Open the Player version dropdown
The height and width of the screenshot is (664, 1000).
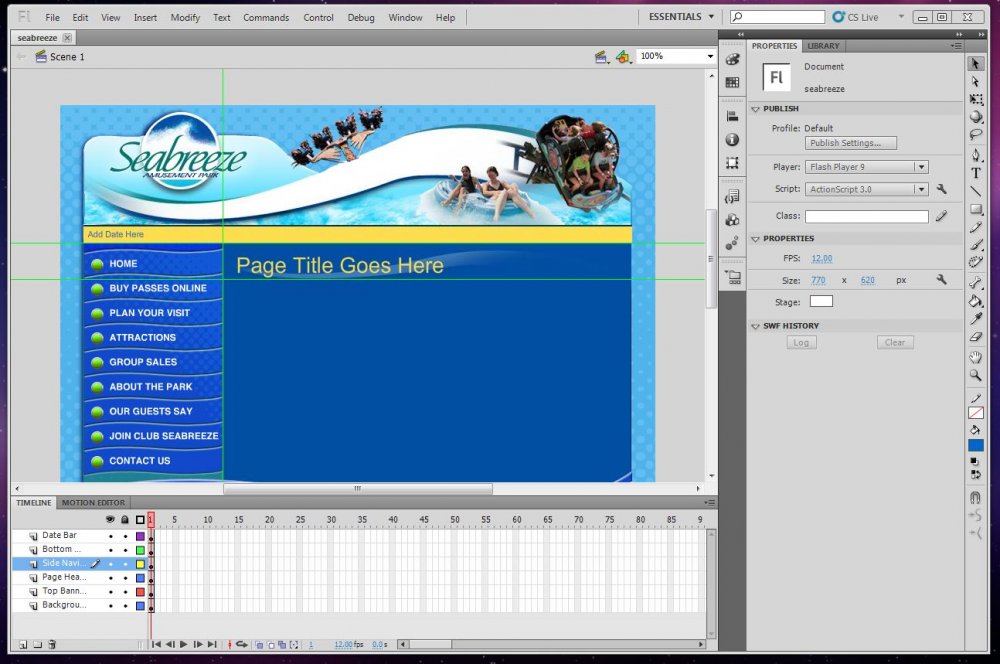pyautogui.click(x=867, y=167)
